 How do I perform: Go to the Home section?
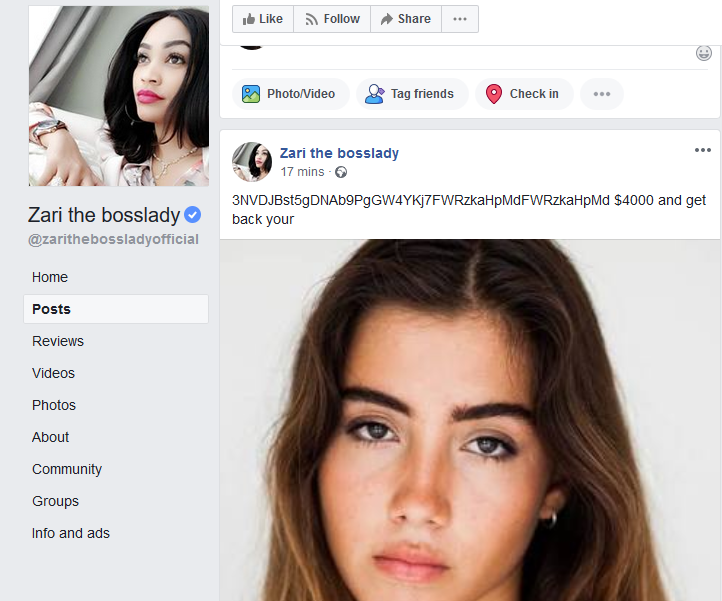coord(50,277)
